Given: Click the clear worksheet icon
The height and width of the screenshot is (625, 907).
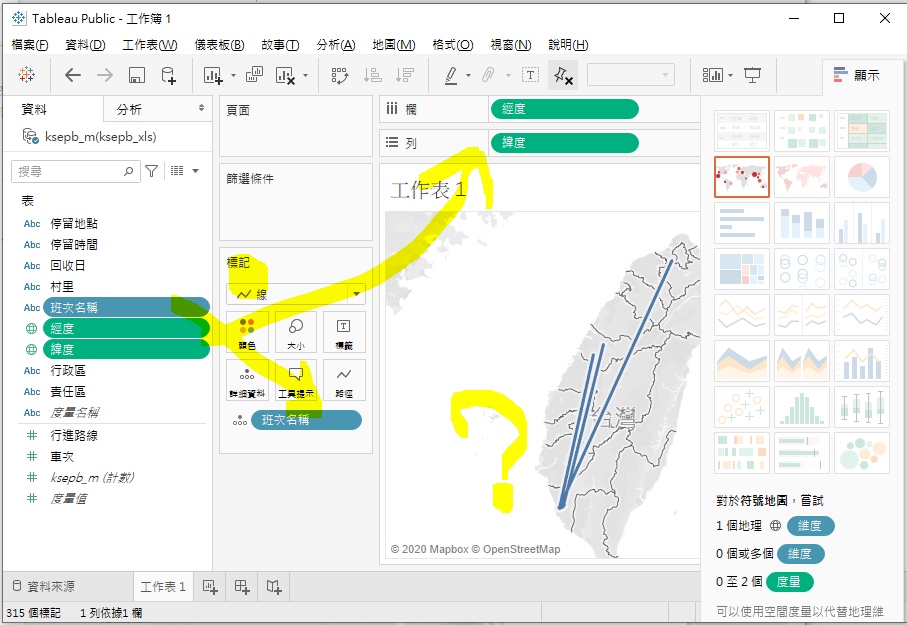Looking at the screenshot, I should tap(285, 75).
